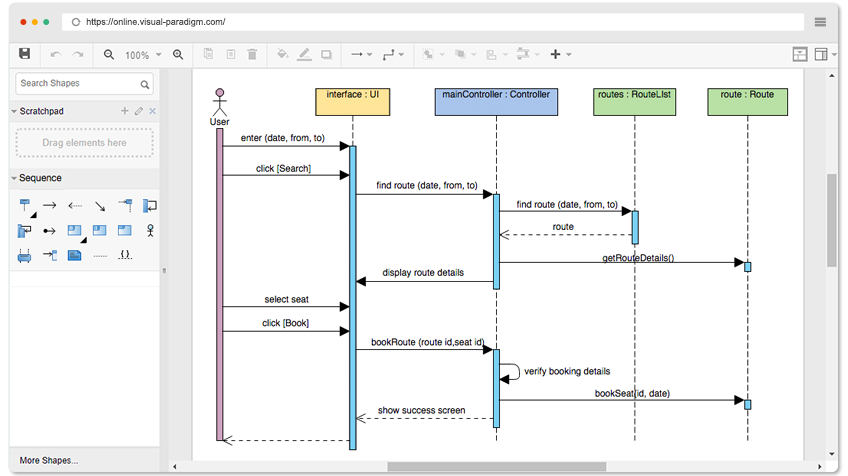
Task: Click the More Shapes... button
Action: tap(49, 460)
